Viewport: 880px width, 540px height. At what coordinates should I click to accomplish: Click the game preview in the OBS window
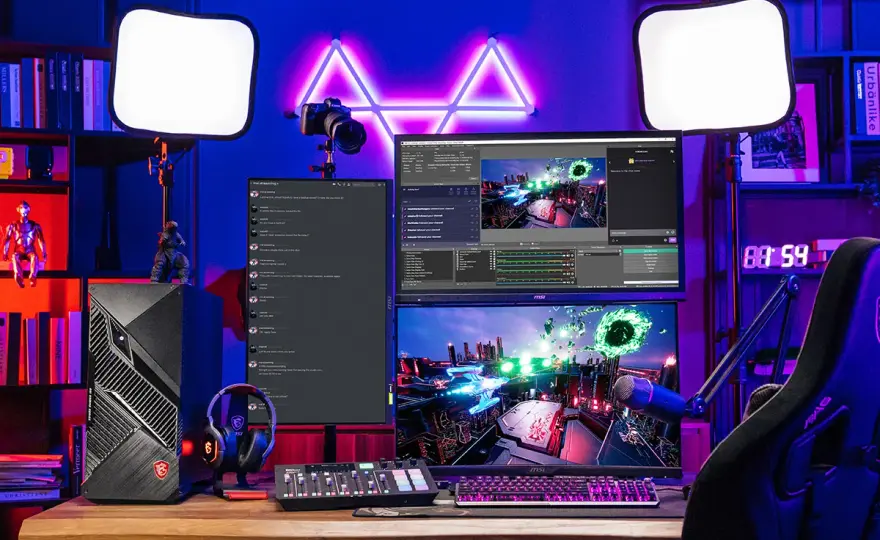tap(544, 193)
